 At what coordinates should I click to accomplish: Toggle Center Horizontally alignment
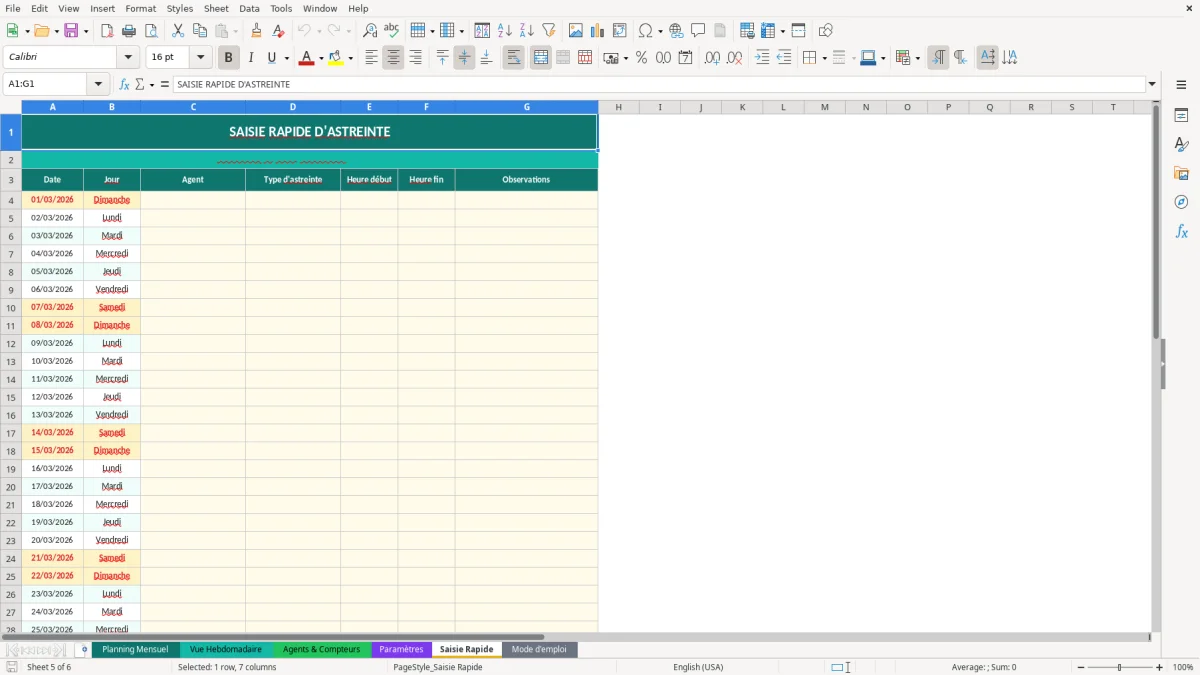393,58
